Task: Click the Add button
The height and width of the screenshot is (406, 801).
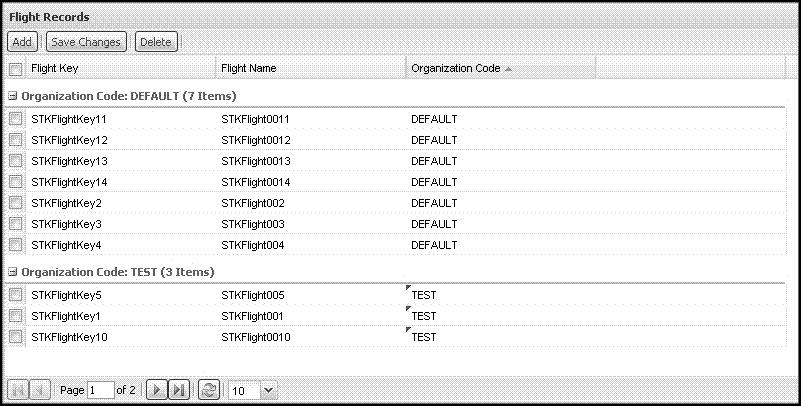Action: (22, 42)
